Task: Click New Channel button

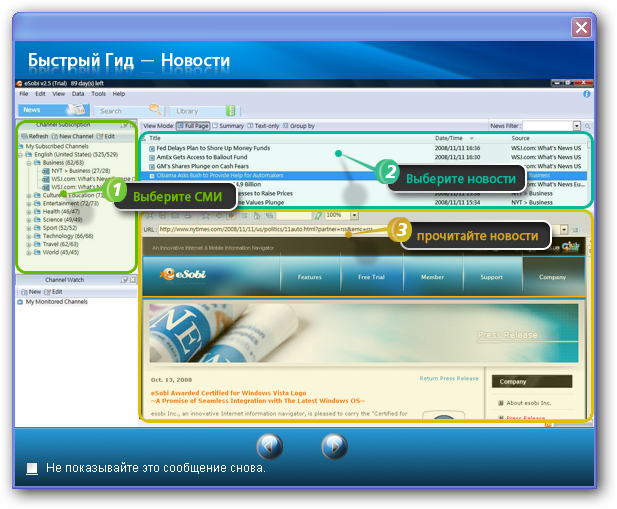Action: pyautogui.click(x=72, y=136)
